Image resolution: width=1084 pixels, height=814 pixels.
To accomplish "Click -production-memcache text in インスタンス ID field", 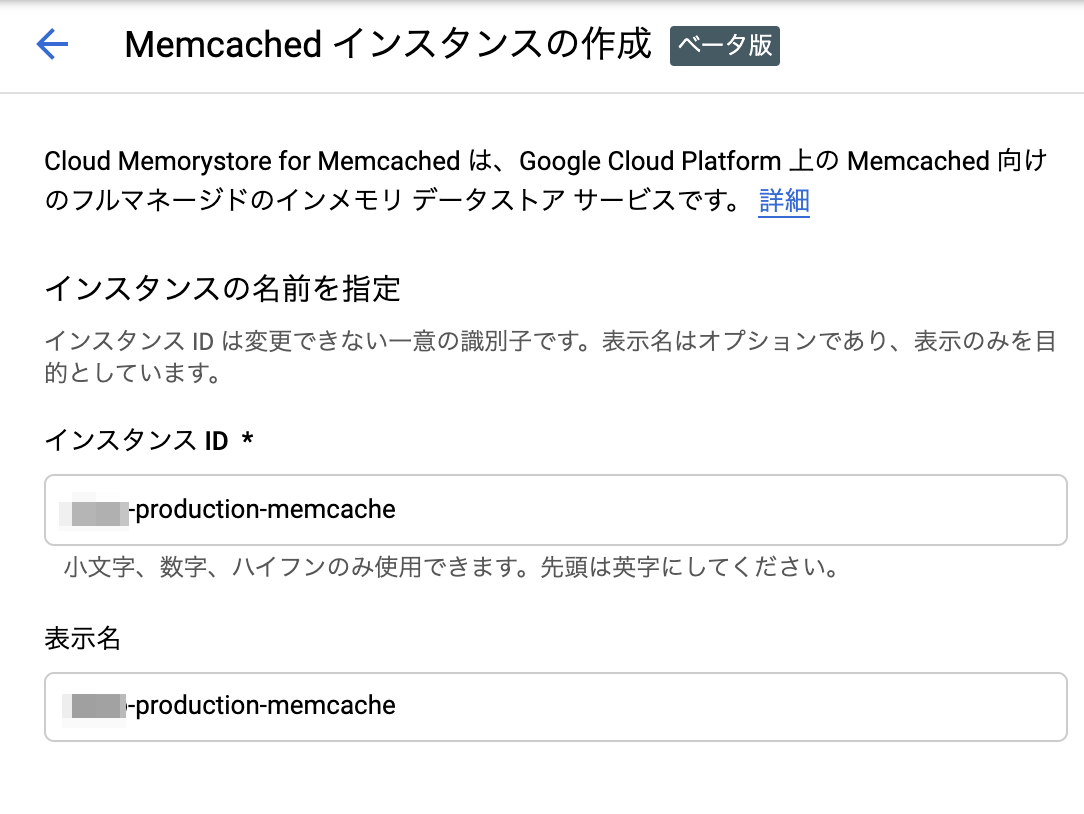I will pos(262,510).
